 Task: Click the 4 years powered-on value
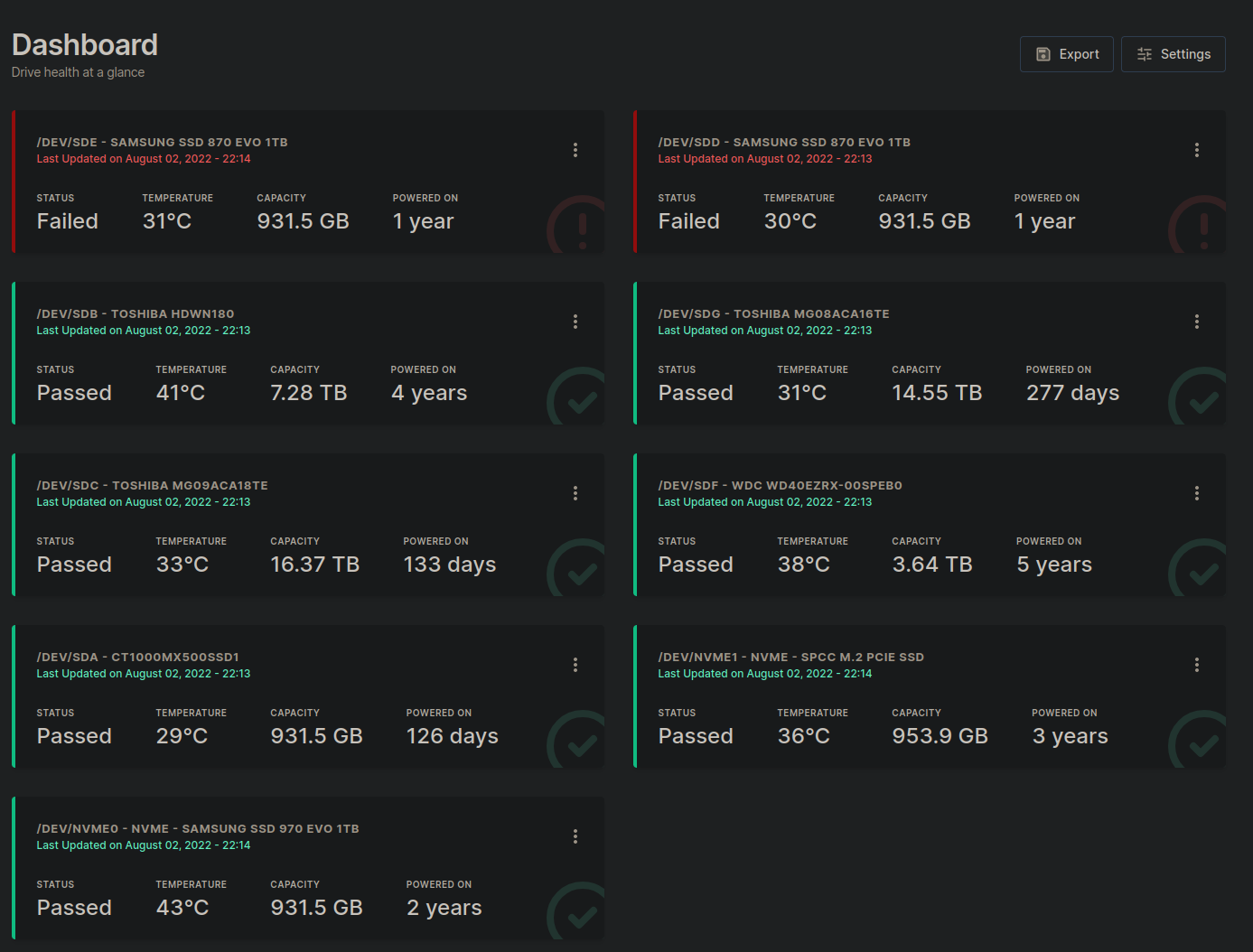coord(429,393)
